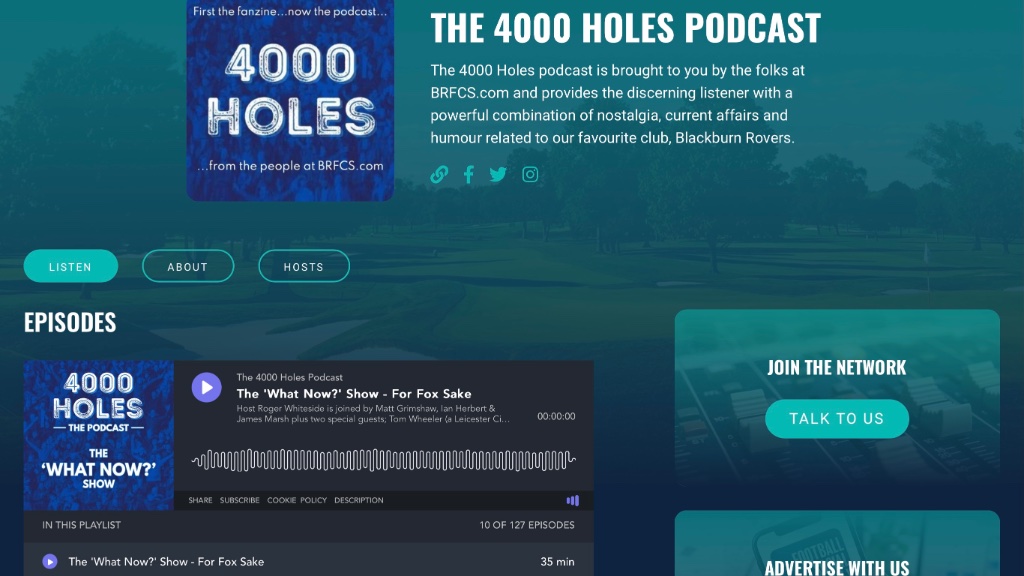This screenshot has height=576, width=1024.
Task: Click the 'EPISODES' section heading
Action: click(70, 322)
